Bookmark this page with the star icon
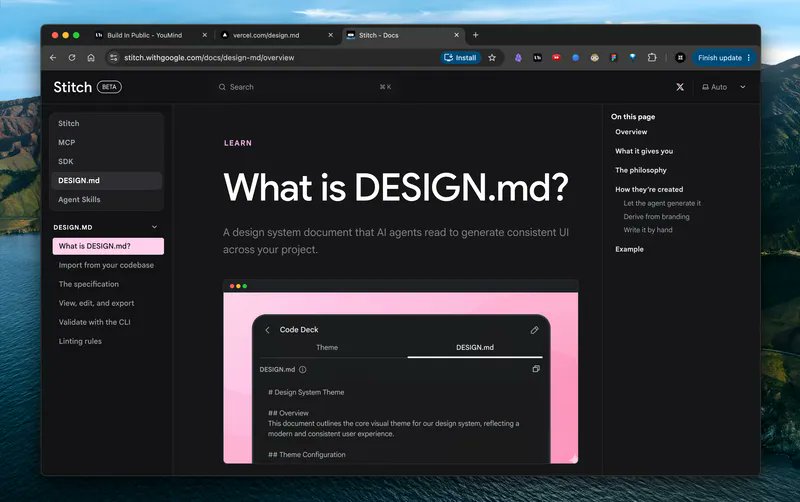The image size is (800, 502). point(492,58)
